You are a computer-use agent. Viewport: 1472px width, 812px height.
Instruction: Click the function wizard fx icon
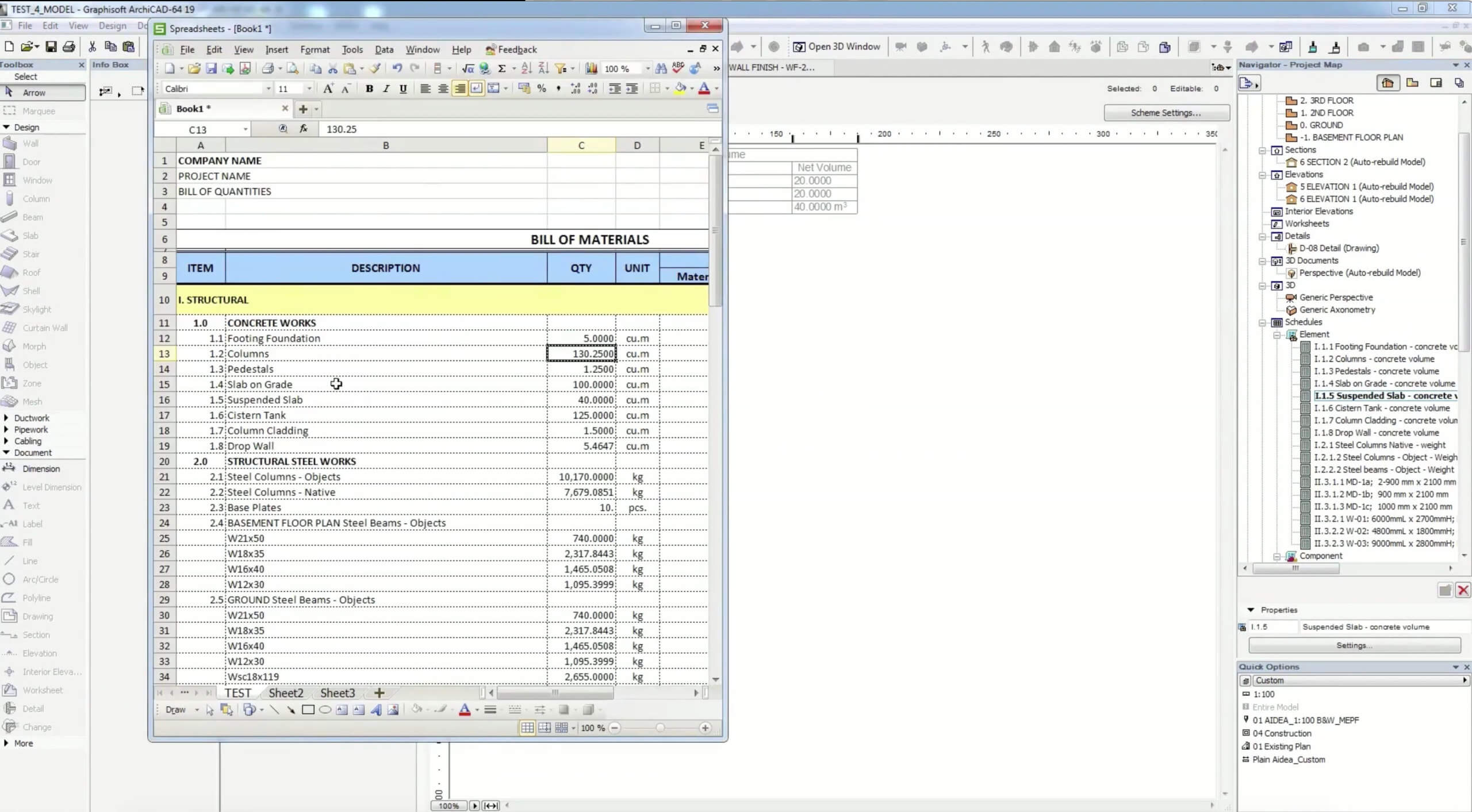tap(304, 129)
